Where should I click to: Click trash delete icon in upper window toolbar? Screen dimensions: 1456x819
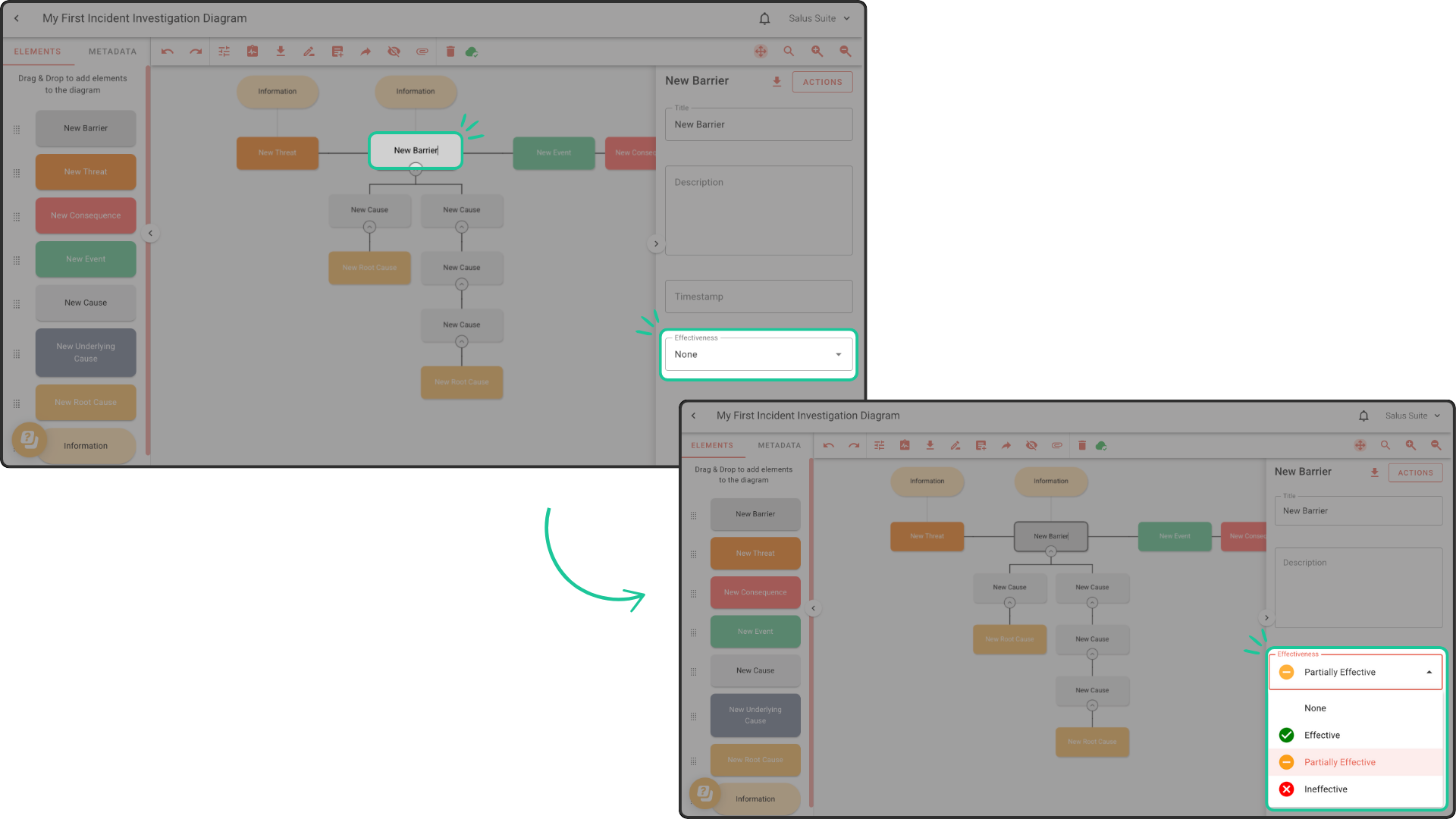(450, 52)
